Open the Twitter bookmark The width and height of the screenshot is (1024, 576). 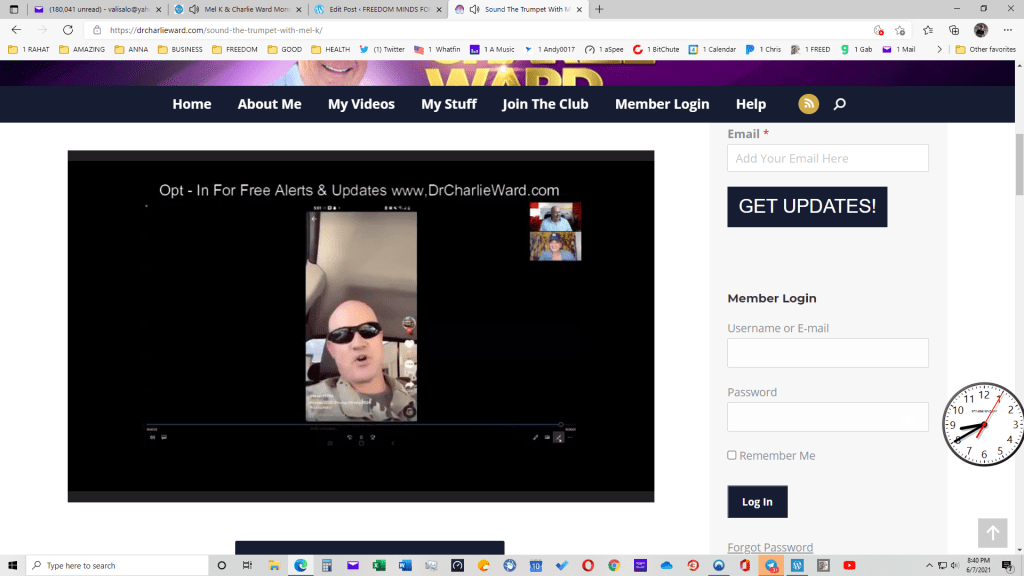pyautogui.click(x=383, y=49)
